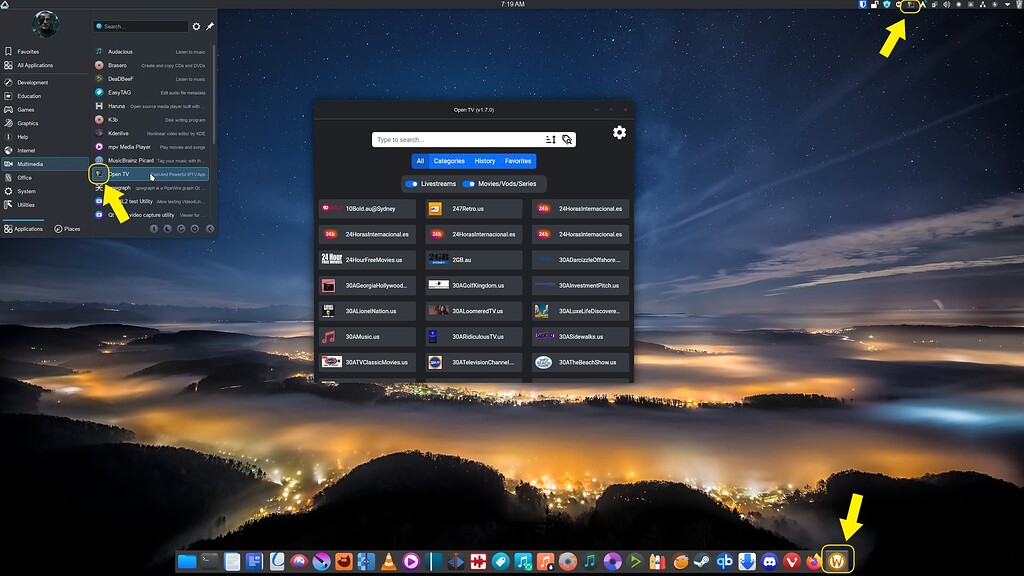Screen dimensions: 1024x576
Task: Open the Games category in the menu
Action: click(x=26, y=109)
